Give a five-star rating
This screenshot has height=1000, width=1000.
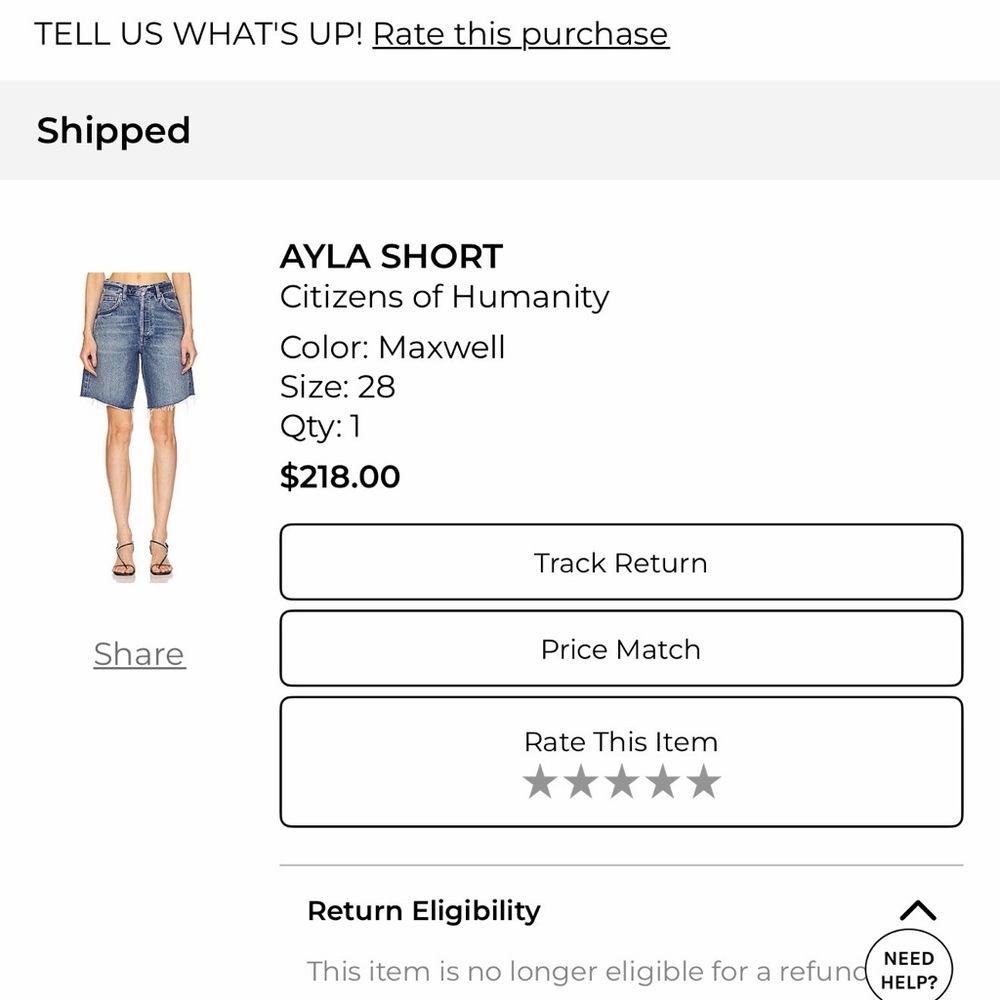(x=703, y=781)
